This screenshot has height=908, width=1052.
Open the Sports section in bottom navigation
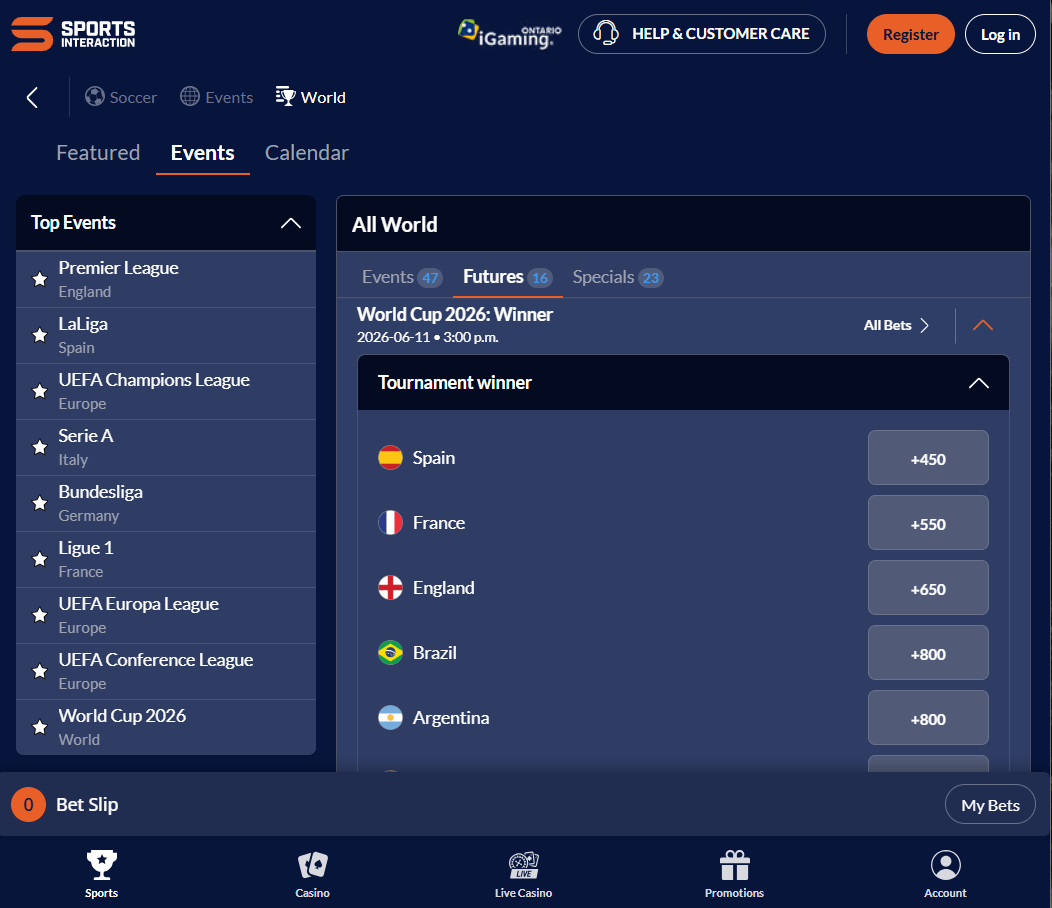(x=101, y=873)
